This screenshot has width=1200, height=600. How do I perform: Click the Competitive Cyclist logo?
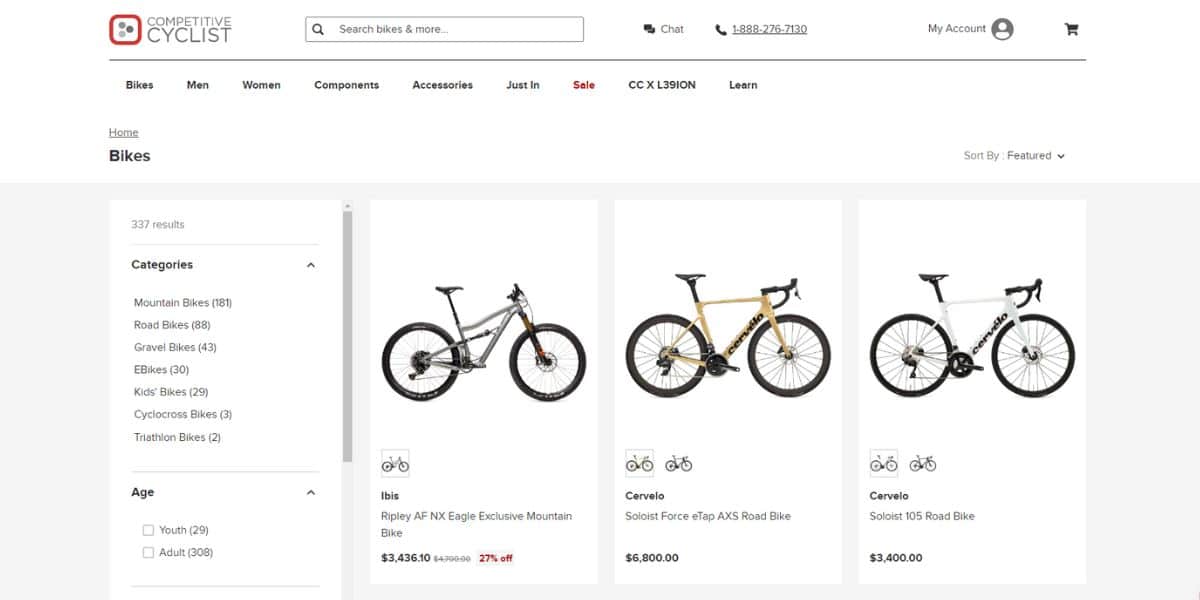coord(169,29)
